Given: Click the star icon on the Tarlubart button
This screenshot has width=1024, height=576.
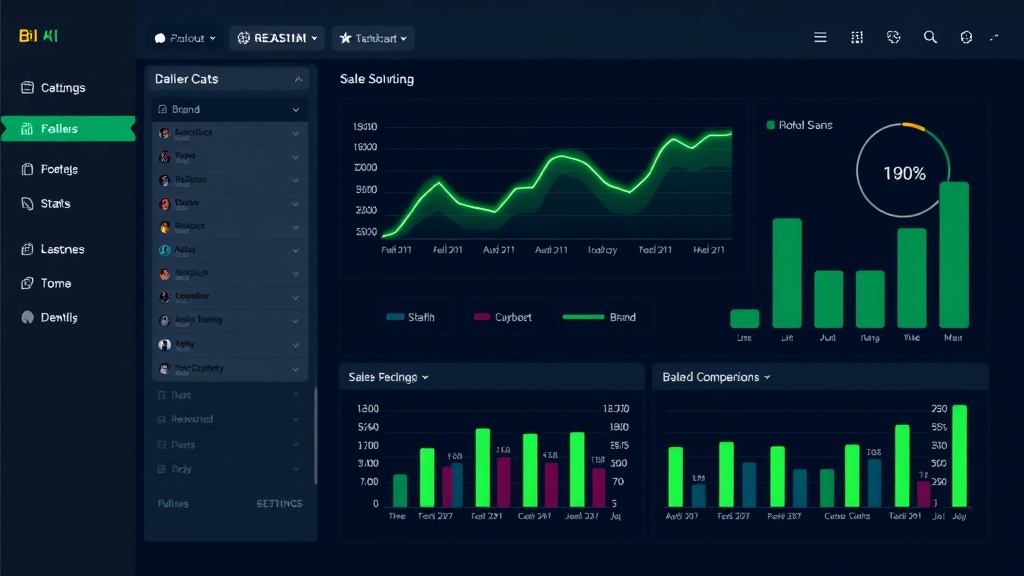Looking at the screenshot, I should point(345,38).
